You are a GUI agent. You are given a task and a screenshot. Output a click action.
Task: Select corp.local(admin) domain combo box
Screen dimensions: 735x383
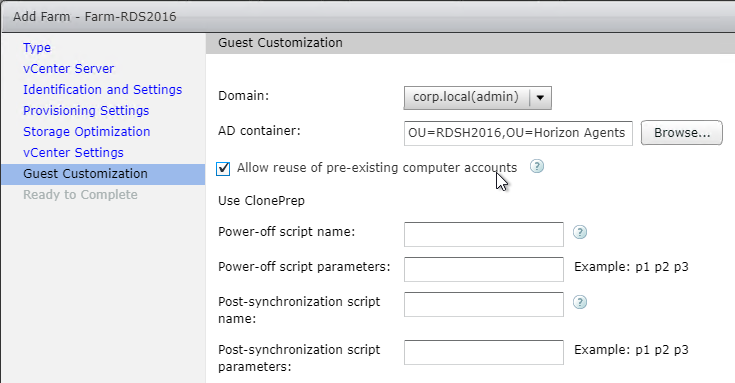tap(477, 98)
